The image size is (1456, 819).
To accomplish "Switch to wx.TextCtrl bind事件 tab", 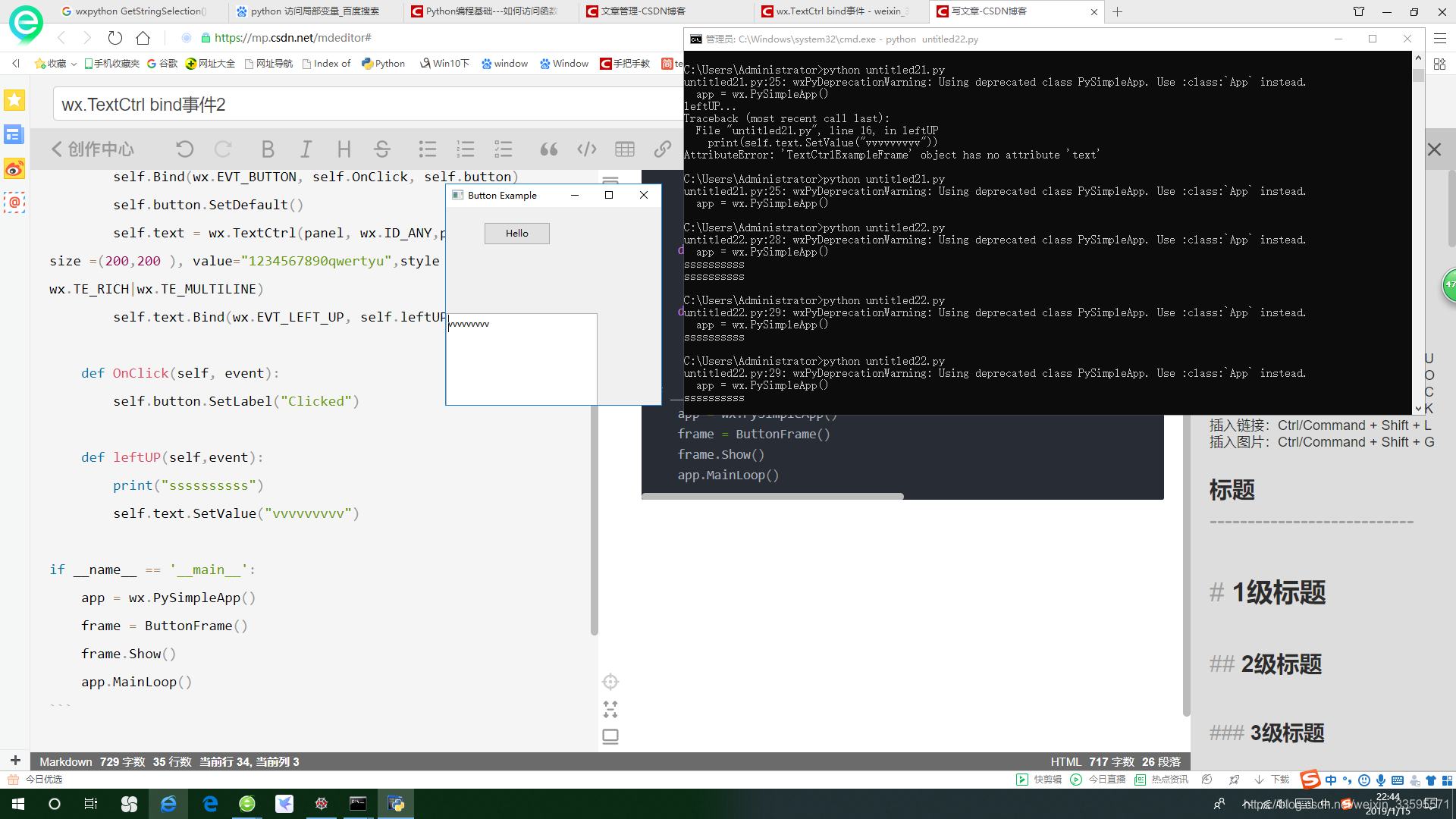I will coord(841,11).
